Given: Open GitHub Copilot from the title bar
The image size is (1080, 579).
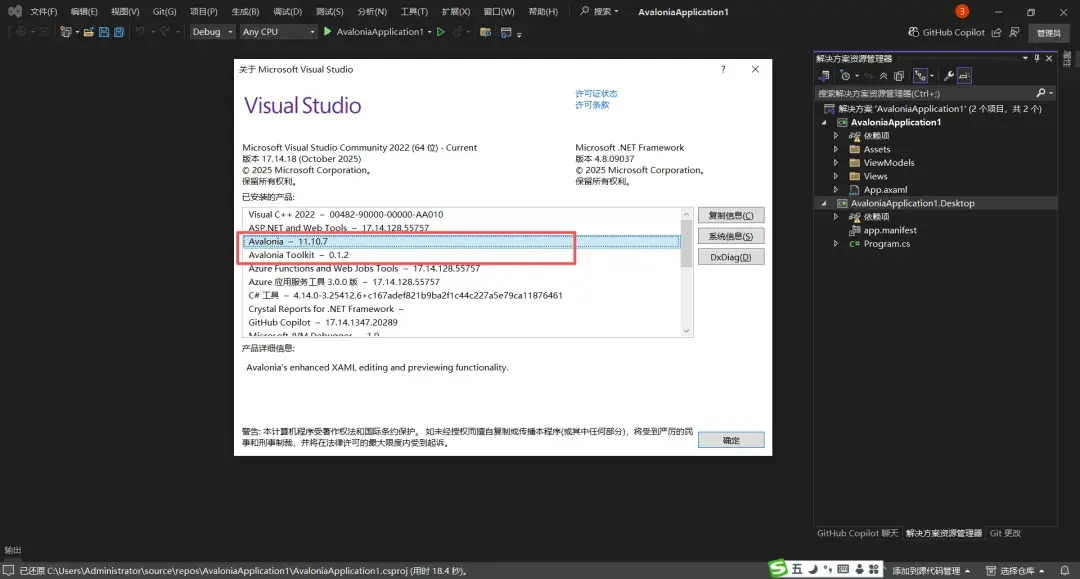Looking at the screenshot, I should pos(948,31).
